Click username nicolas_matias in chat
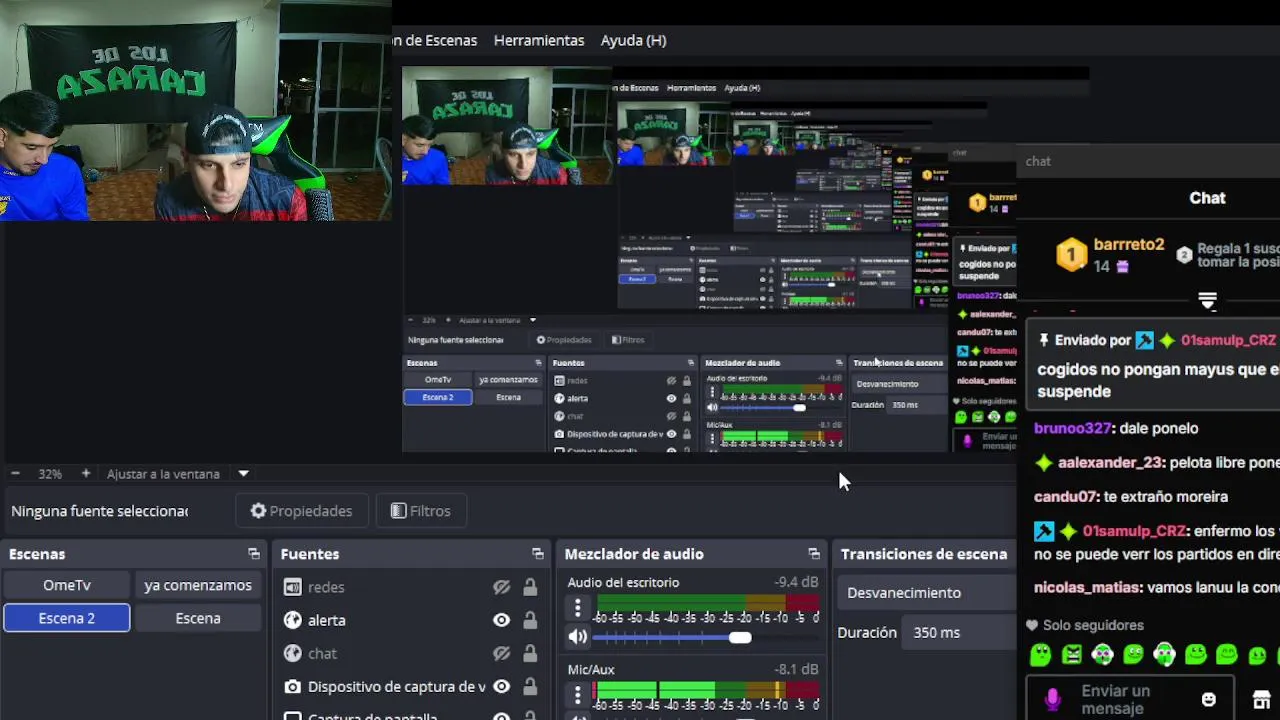 pos(1087,588)
